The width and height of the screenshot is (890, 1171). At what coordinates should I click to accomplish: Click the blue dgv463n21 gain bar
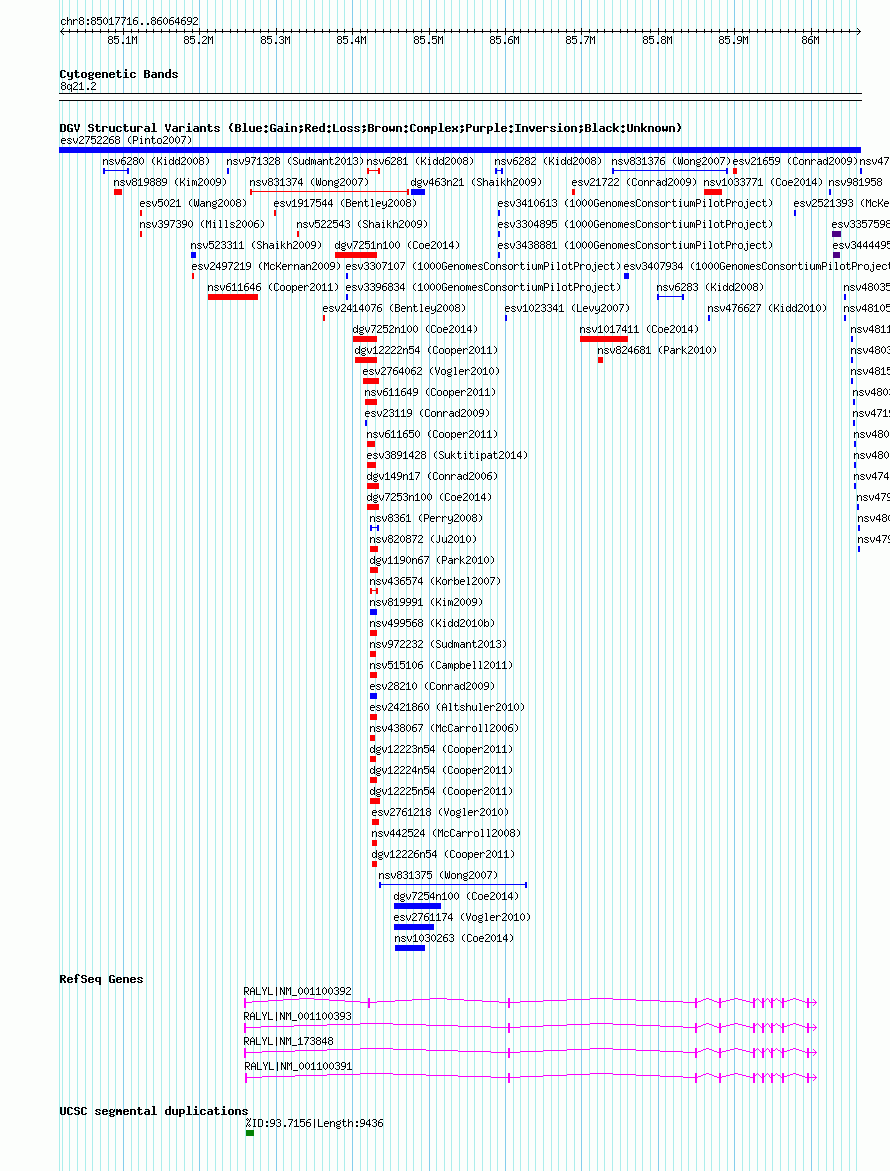(418, 192)
